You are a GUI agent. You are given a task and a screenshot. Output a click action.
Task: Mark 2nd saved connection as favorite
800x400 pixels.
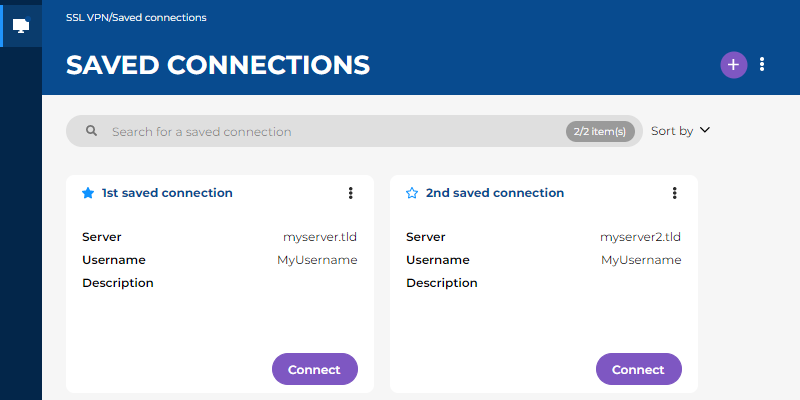[x=412, y=193]
